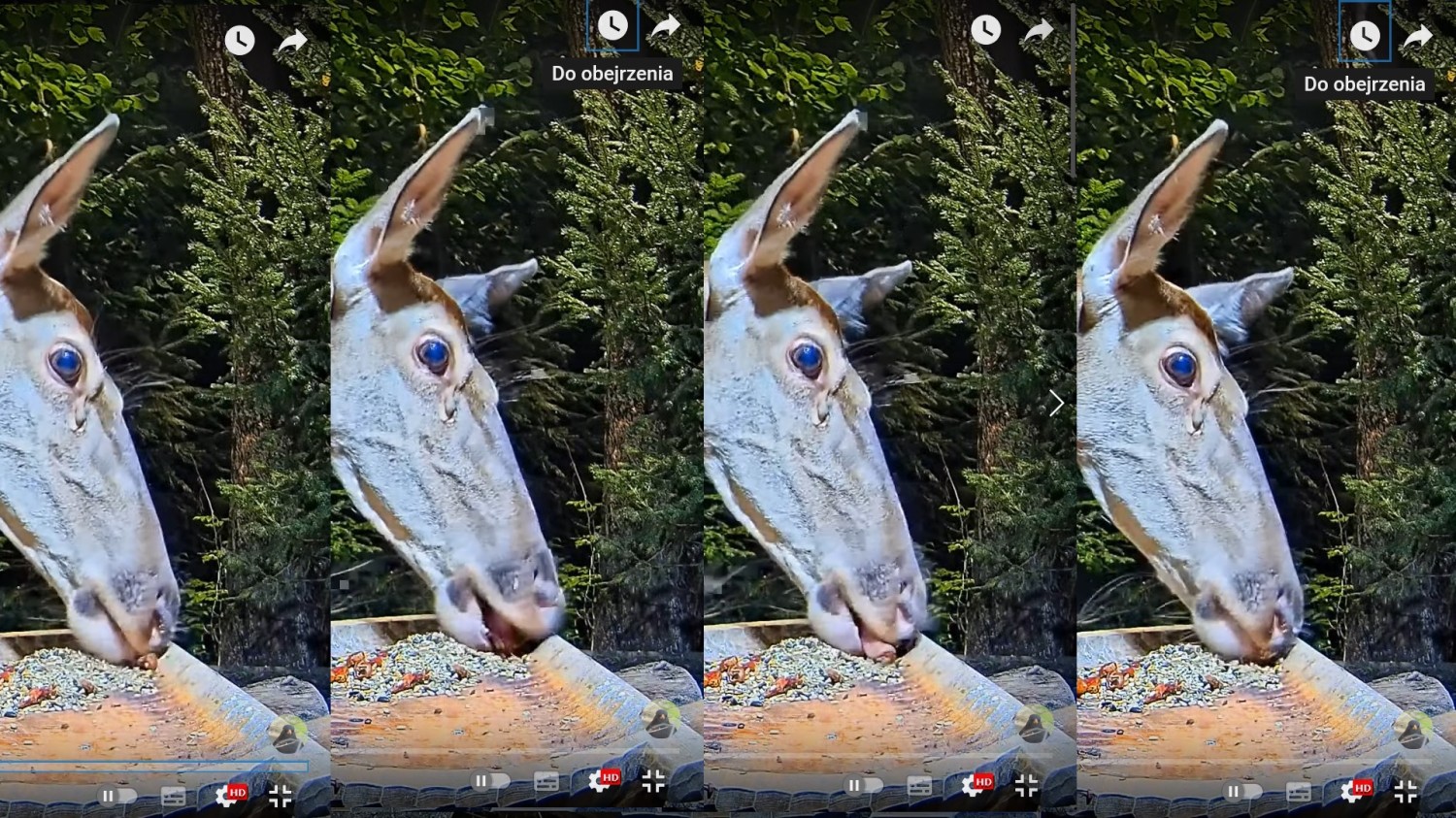The image size is (1456, 818).
Task: Toggle subtitles icon in leftmost video panel
Action: [x=173, y=797]
